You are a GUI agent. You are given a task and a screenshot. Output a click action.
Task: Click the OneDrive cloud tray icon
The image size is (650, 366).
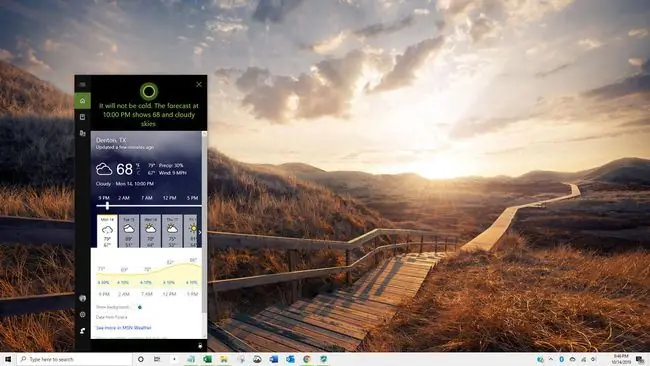572,359
